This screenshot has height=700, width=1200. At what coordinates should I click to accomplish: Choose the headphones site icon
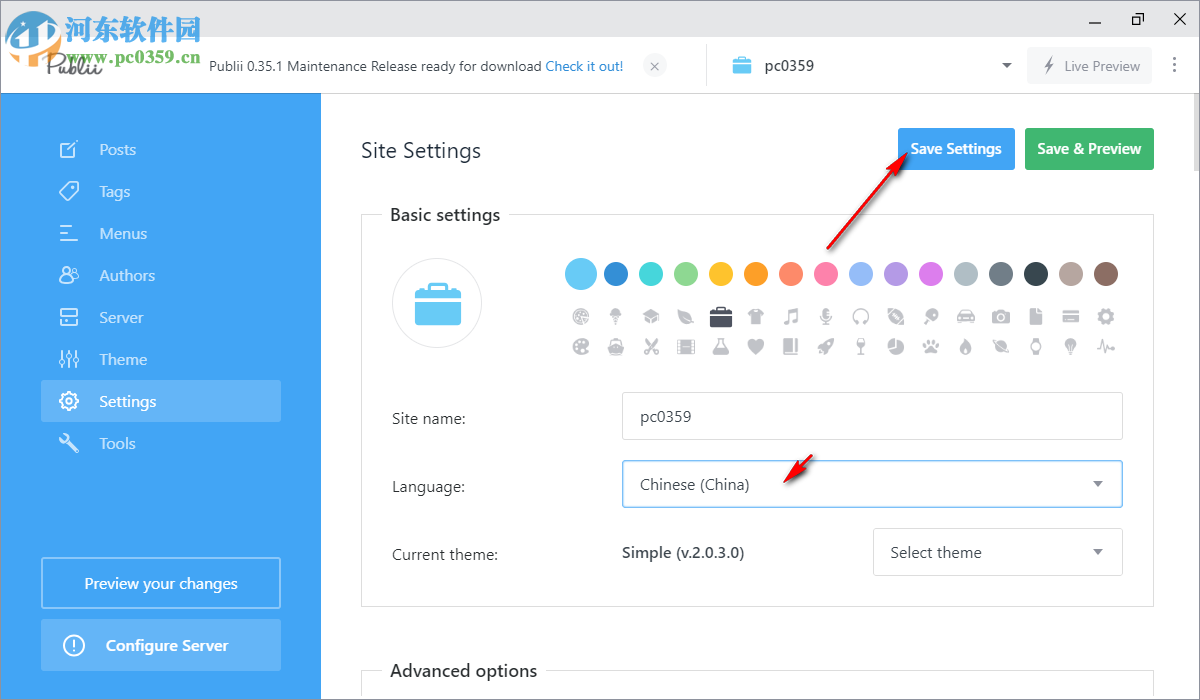click(x=861, y=317)
